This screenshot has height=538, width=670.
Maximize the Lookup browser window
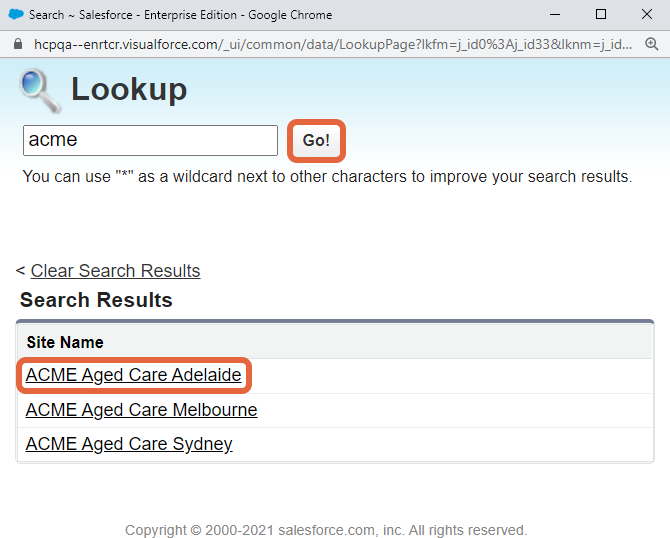601,14
